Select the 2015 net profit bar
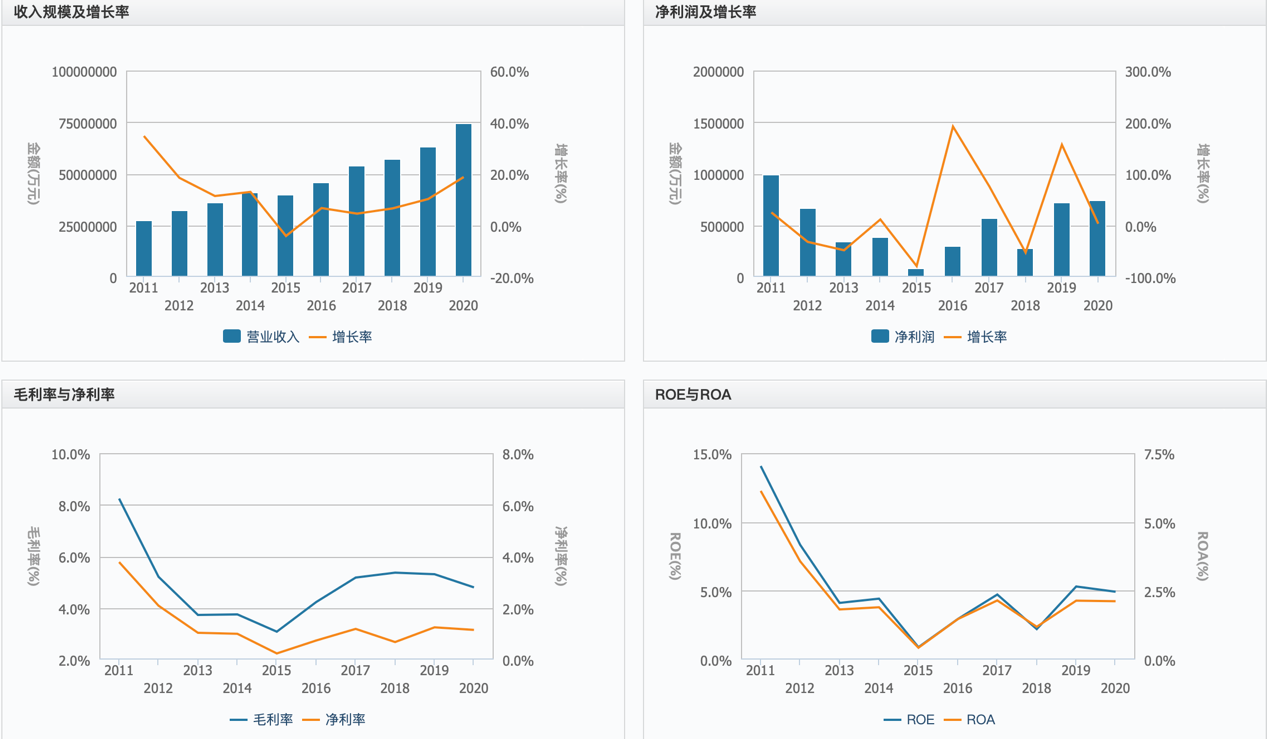 coord(916,272)
